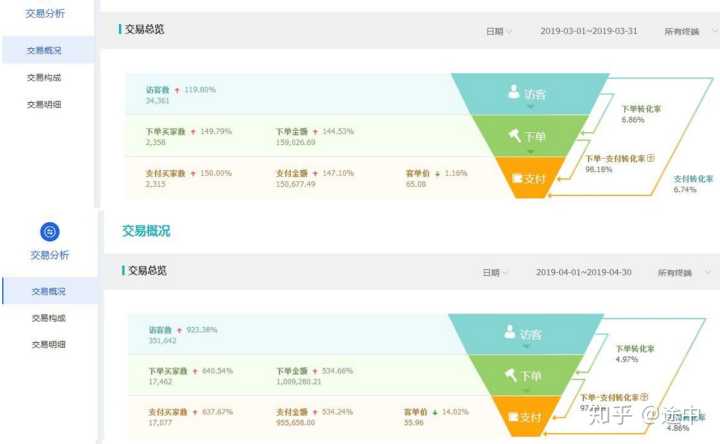The height and width of the screenshot is (444, 720).
Task: Select 交易构成 in the upper sidebar
Action: point(44,77)
